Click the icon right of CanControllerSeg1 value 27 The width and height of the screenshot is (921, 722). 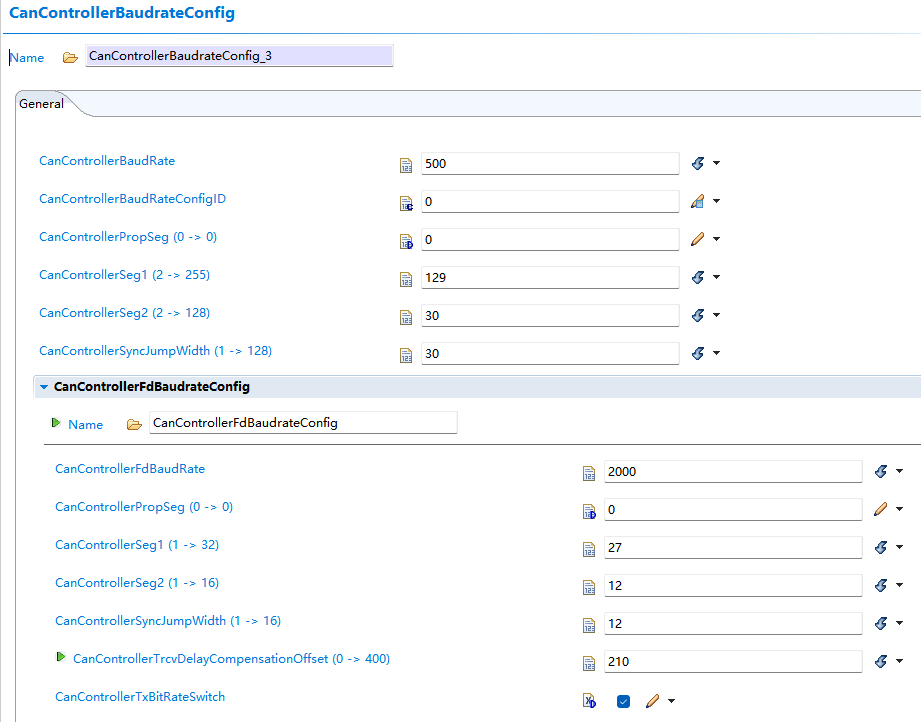[881, 547]
